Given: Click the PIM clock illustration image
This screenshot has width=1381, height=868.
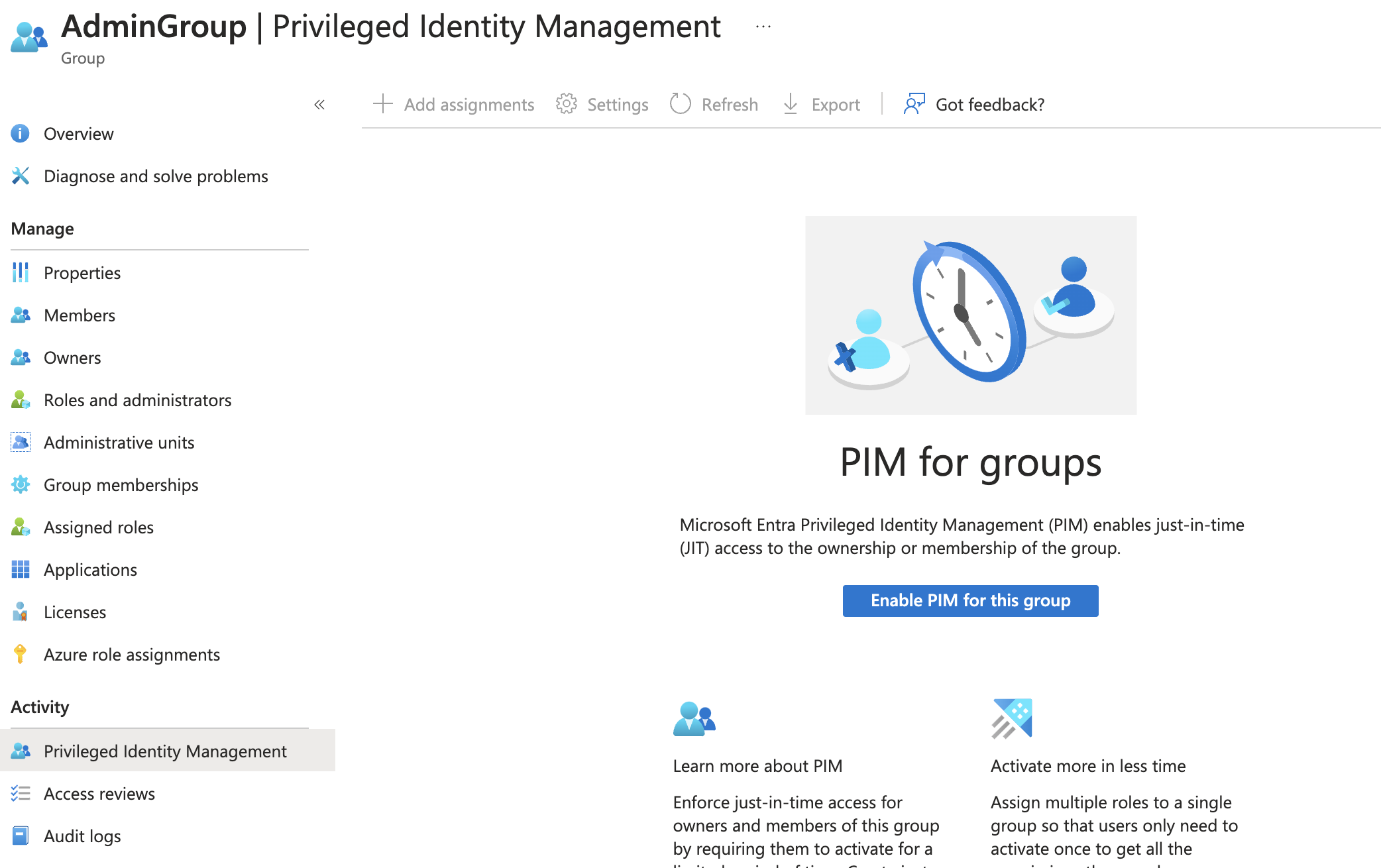Looking at the screenshot, I should pos(970,315).
